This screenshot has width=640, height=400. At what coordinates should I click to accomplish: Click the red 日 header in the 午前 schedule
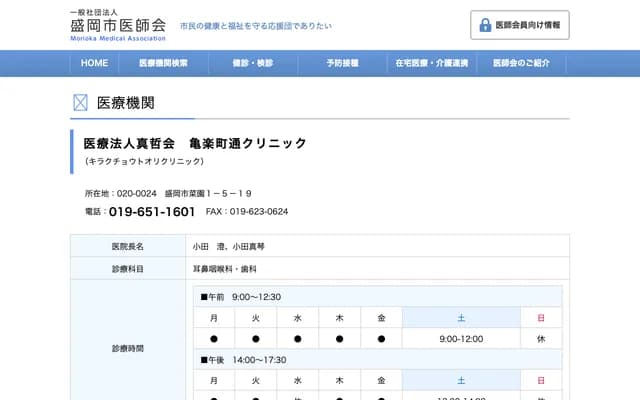tap(541, 318)
